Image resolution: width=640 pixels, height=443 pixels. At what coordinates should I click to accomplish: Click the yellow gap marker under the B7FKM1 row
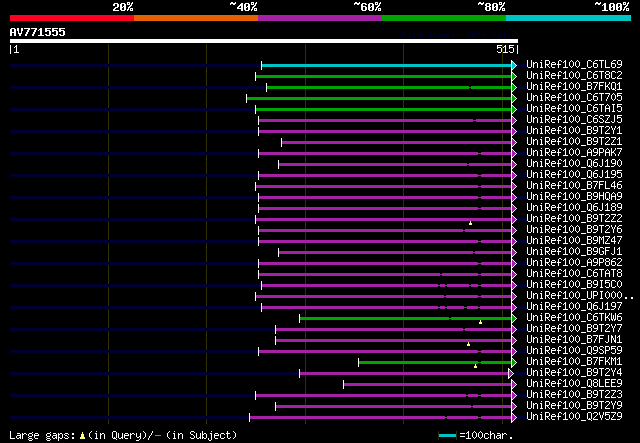tap(476, 367)
